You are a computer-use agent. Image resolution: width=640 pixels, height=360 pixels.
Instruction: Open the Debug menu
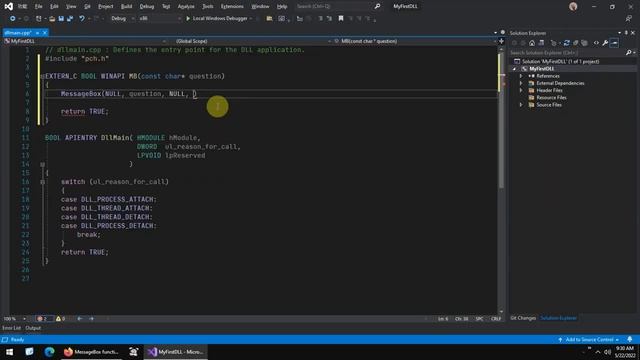[147, 6]
